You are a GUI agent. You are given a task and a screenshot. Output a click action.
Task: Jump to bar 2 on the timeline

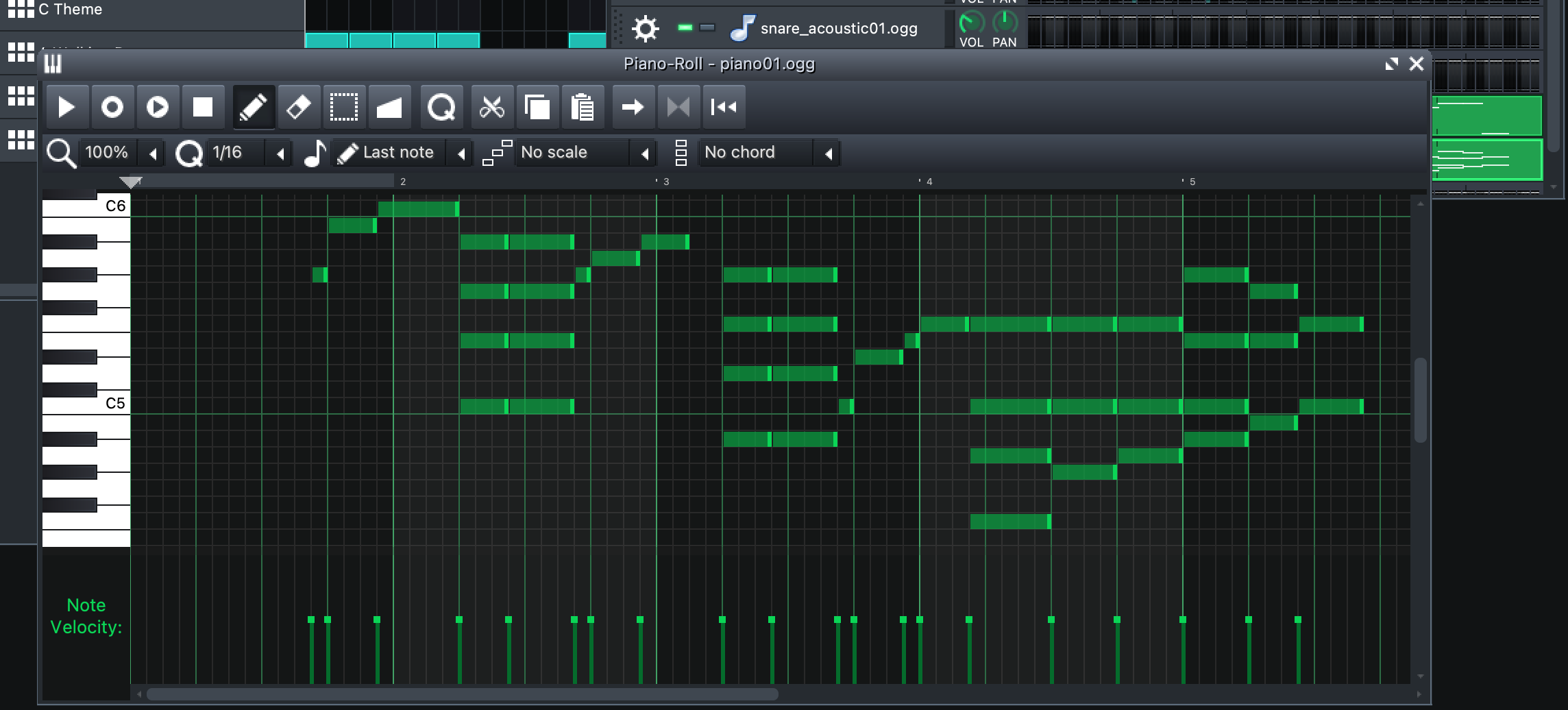point(403,182)
